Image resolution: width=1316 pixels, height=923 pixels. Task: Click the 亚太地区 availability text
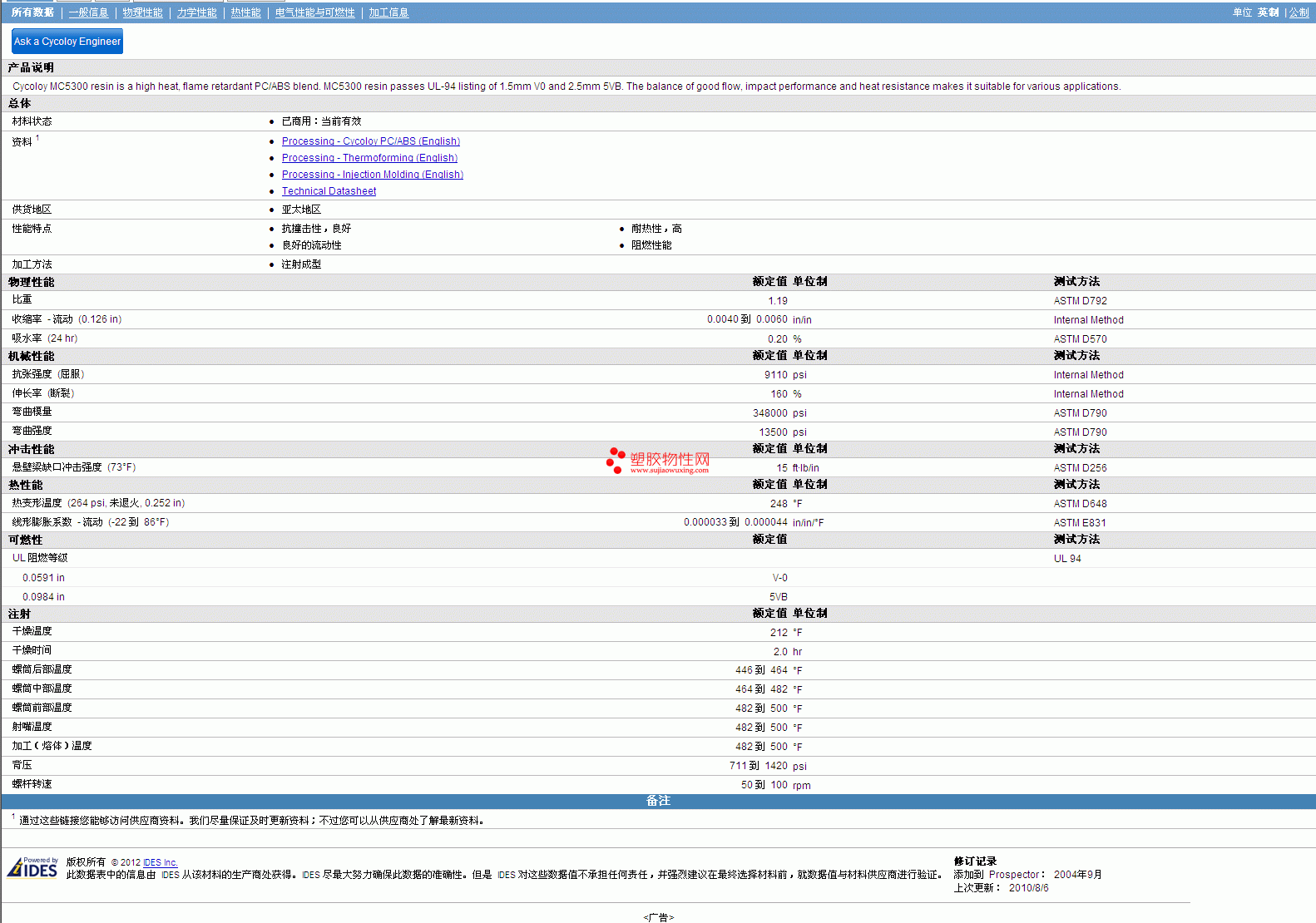301,210
